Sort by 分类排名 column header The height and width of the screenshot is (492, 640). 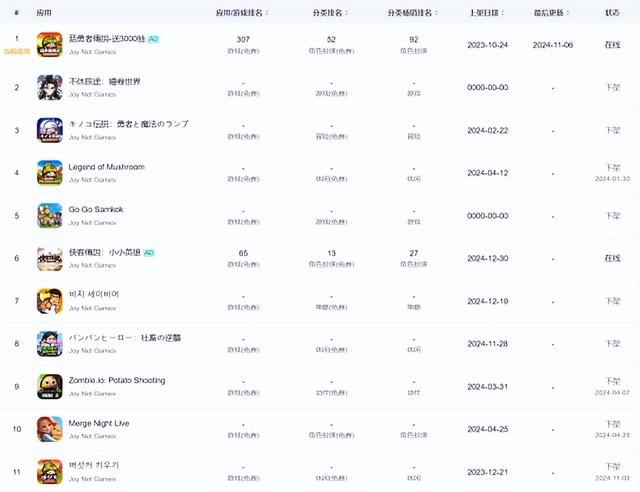pyautogui.click(x=330, y=15)
